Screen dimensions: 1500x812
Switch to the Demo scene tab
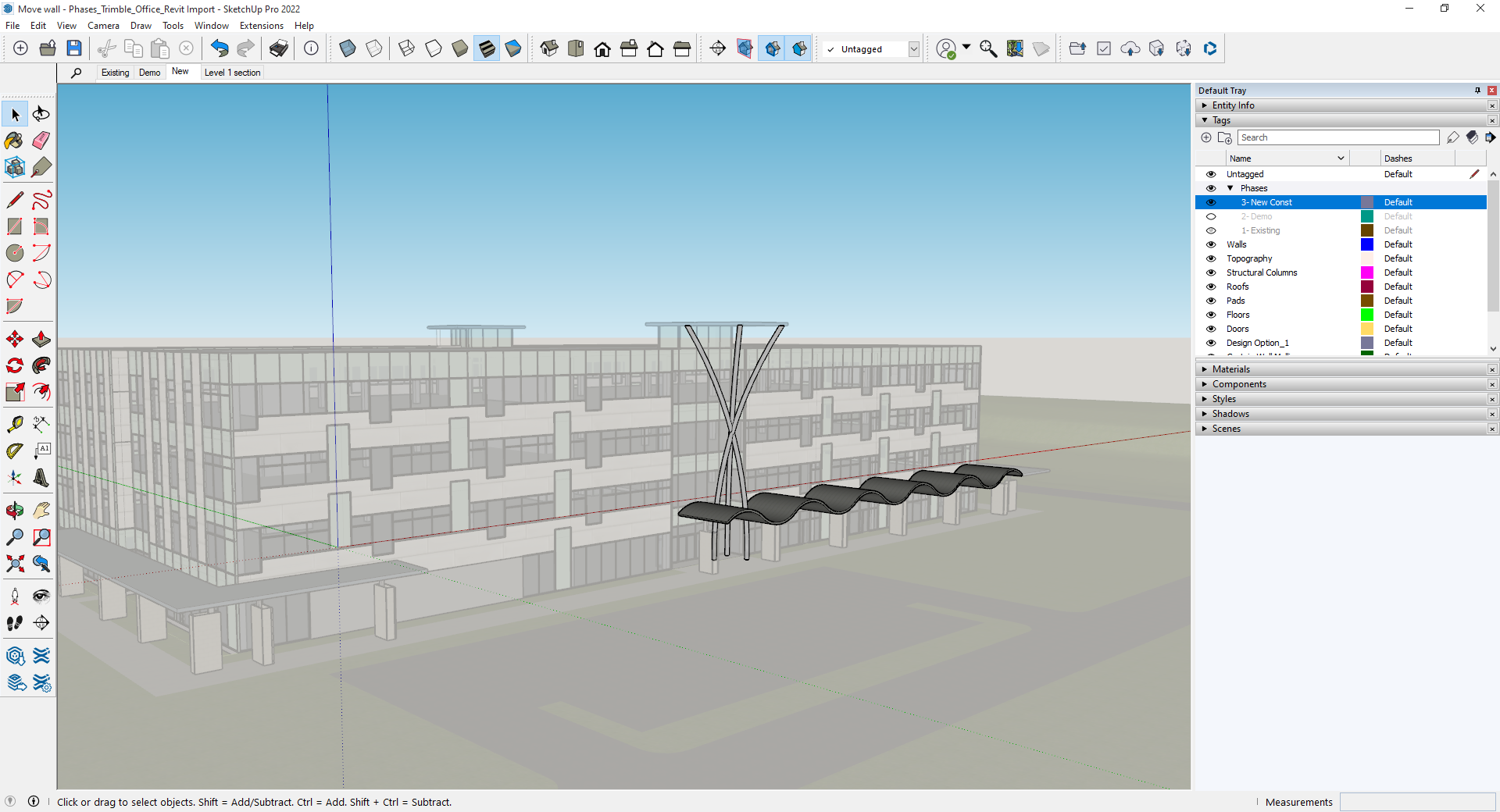click(x=149, y=73)
